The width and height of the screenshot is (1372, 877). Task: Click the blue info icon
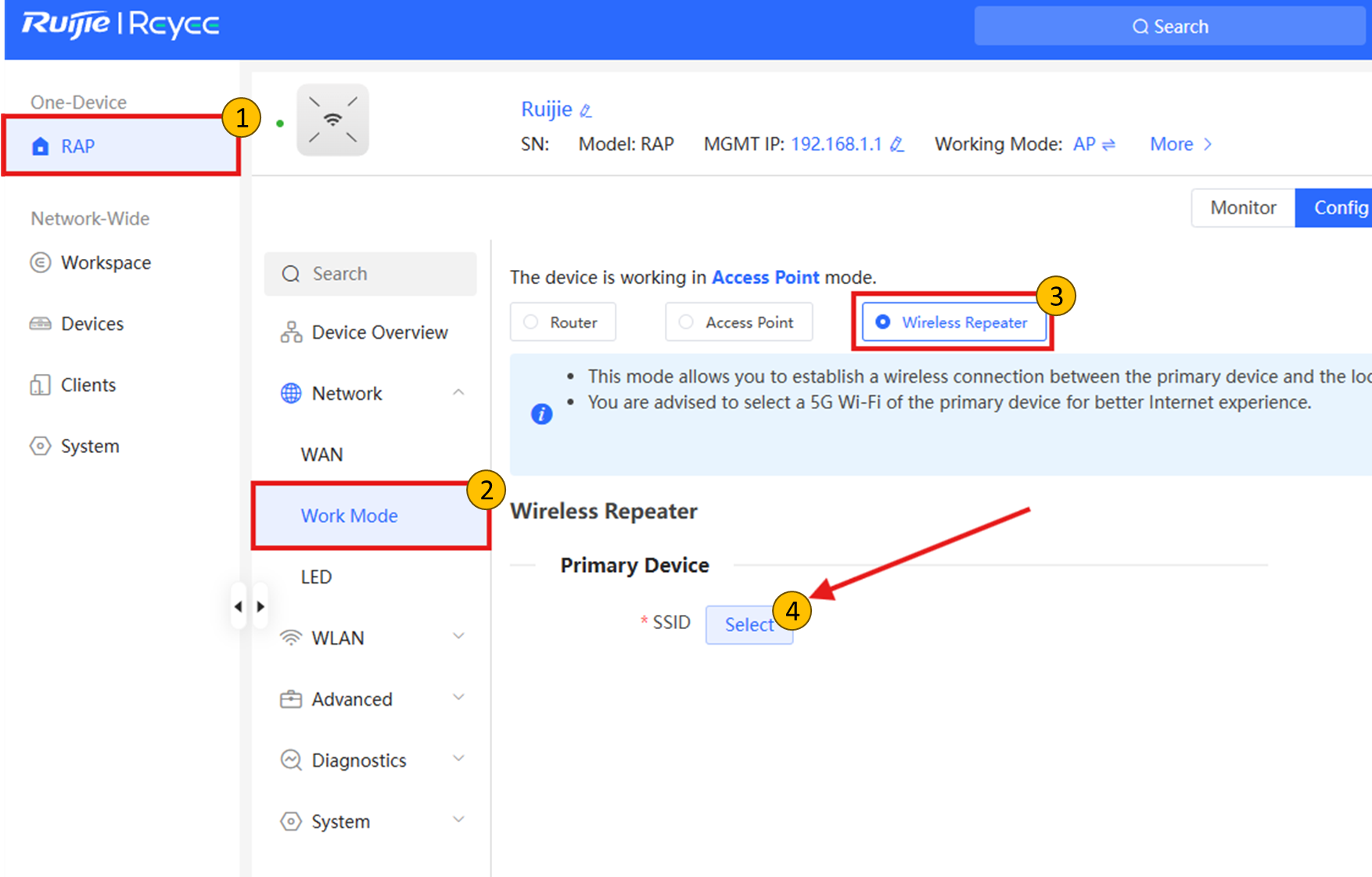pyautogui.click(x=541, y=414)
